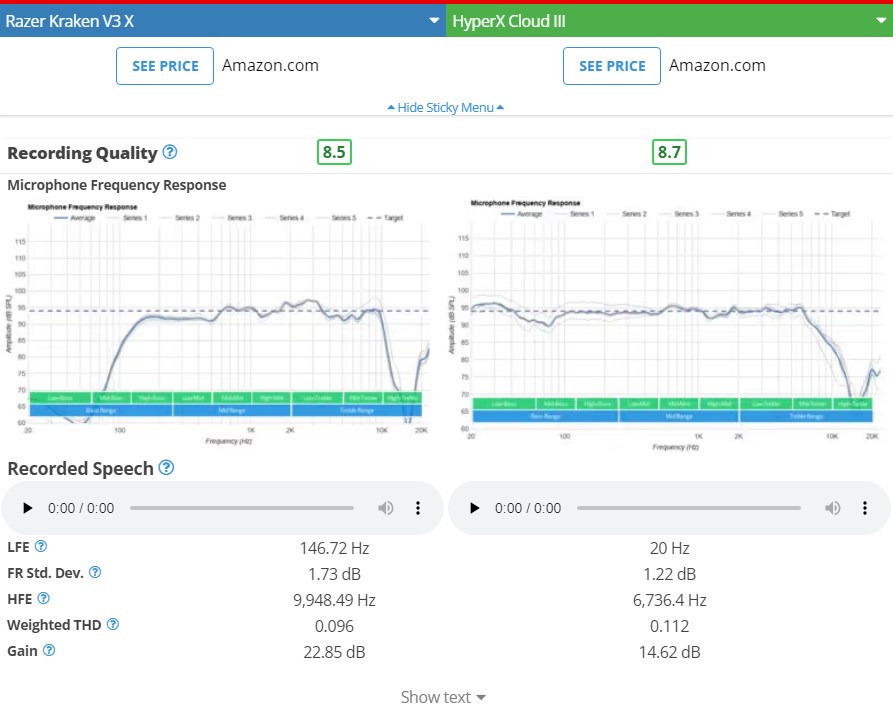Click the 8.5 Recording Quality score
This screenshot has height=704, width=893.
[x=334, y=152]
